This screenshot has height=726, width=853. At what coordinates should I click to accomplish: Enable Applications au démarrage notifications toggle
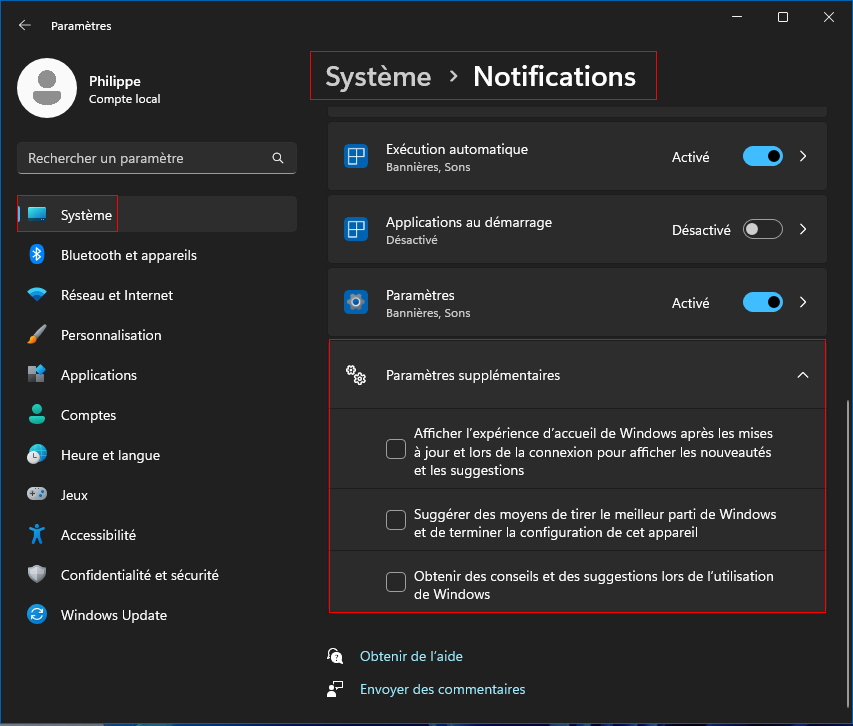coord(763,229)
